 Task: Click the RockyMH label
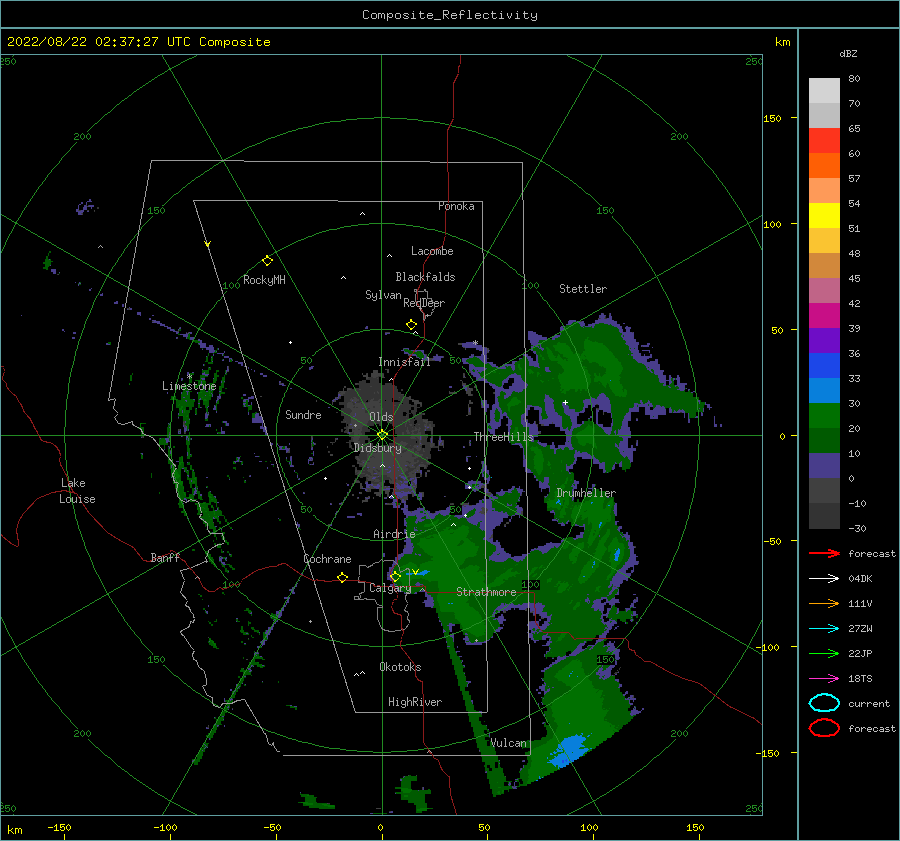pyautogui.click(x=264, y=280)
